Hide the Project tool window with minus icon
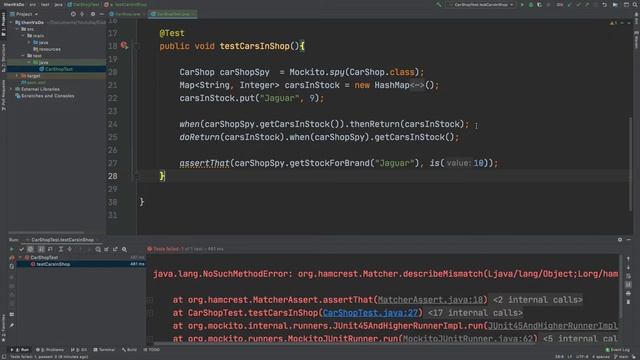This screenshot has width=640, height=360. coord(101,14)
